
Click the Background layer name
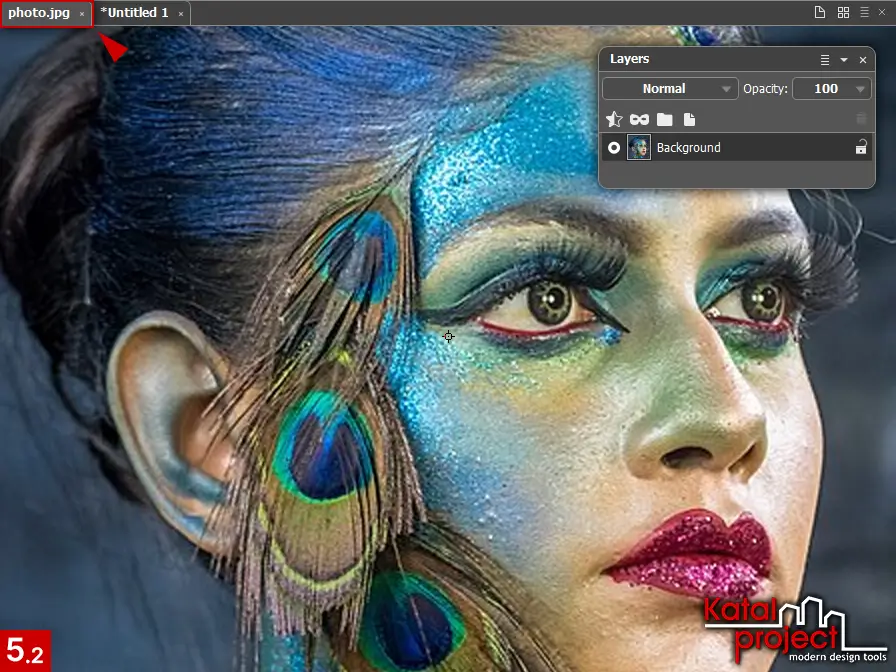pyautogui.click(x=688, y=148)
